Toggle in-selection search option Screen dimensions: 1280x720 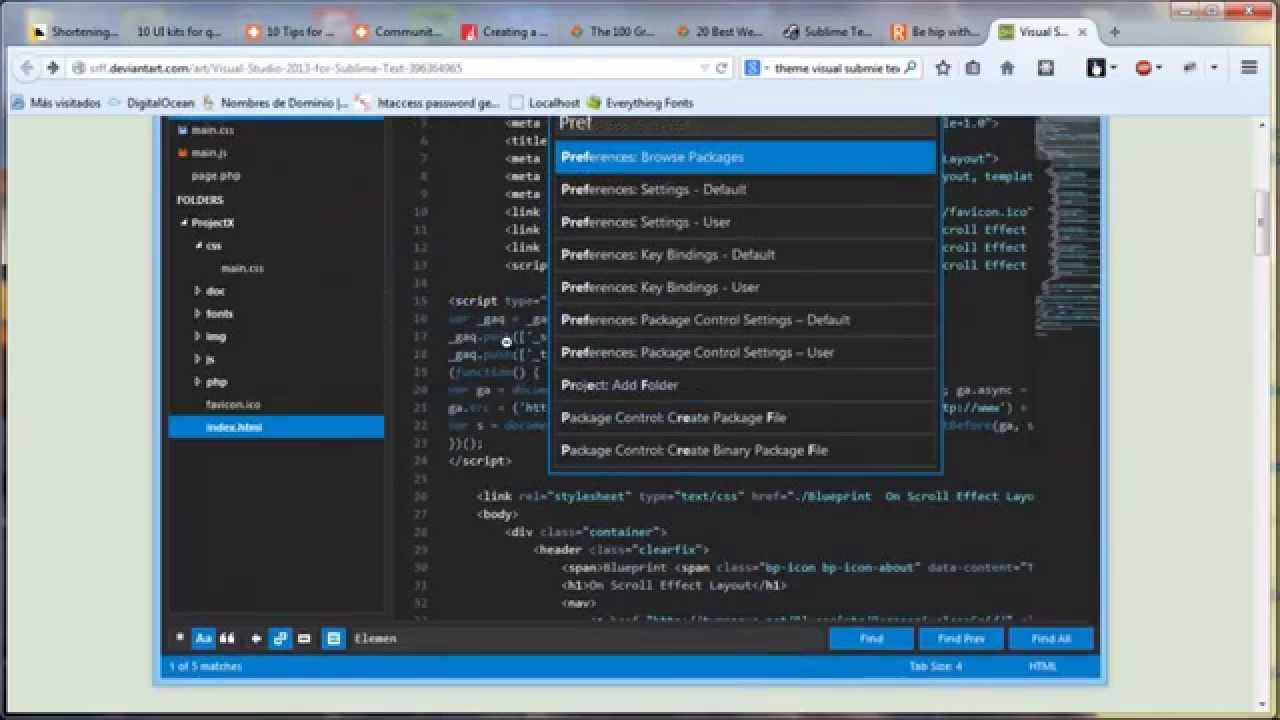304,638
